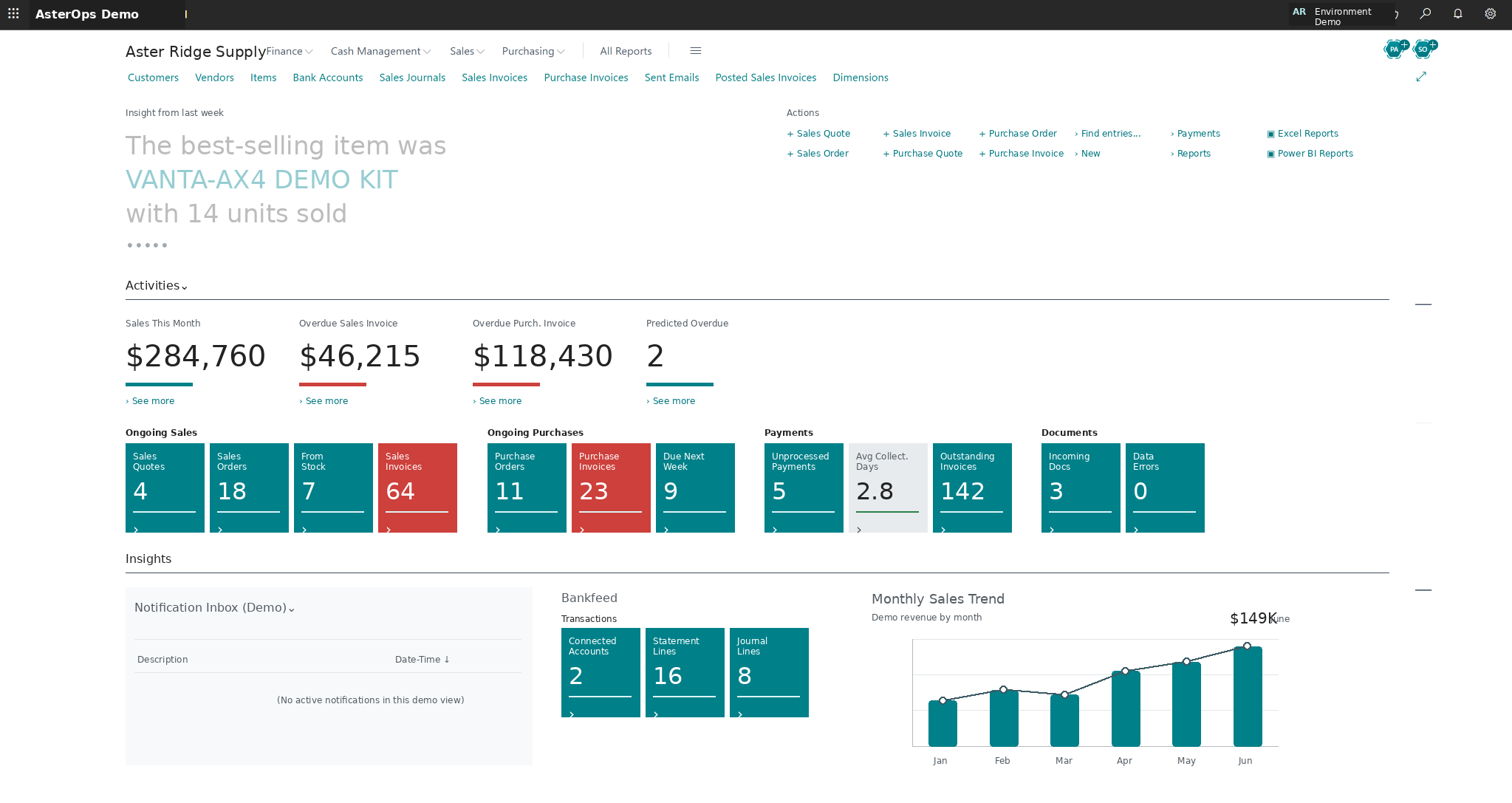Expand the Purchasing dropdown menu
The height and width of the screenshot is (803, 1512).
533,51
